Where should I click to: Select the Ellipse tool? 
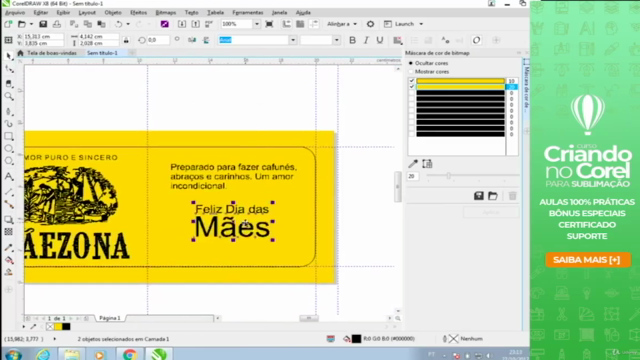tap(9, 149)
